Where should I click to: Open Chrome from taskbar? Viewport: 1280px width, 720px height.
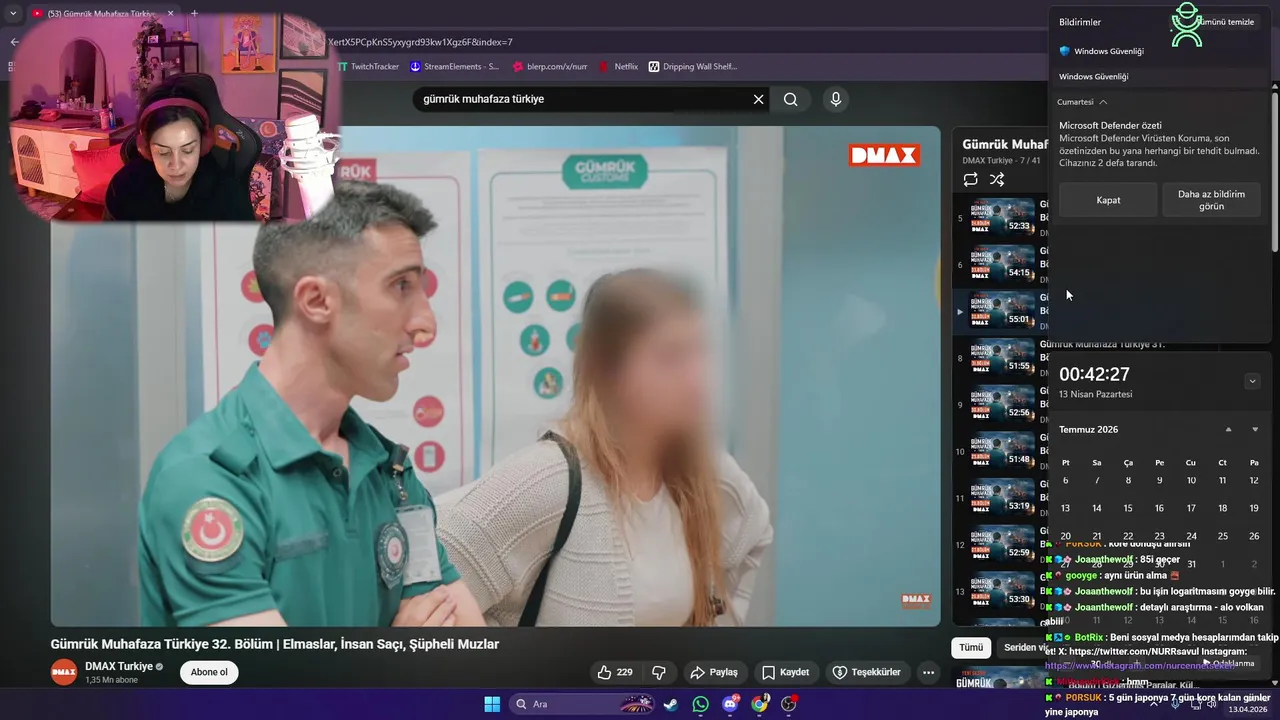click(760, 704)
